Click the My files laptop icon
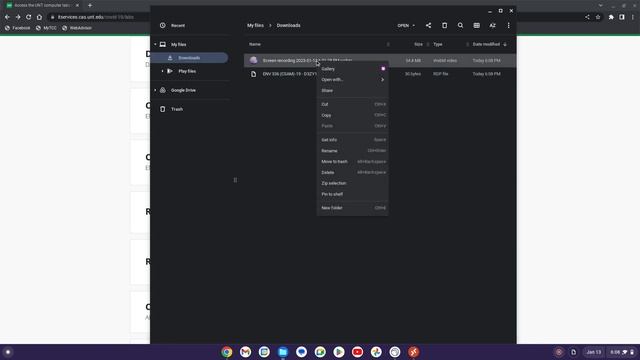The height and width of the screenshot is (360, 640). pos(162,44)
